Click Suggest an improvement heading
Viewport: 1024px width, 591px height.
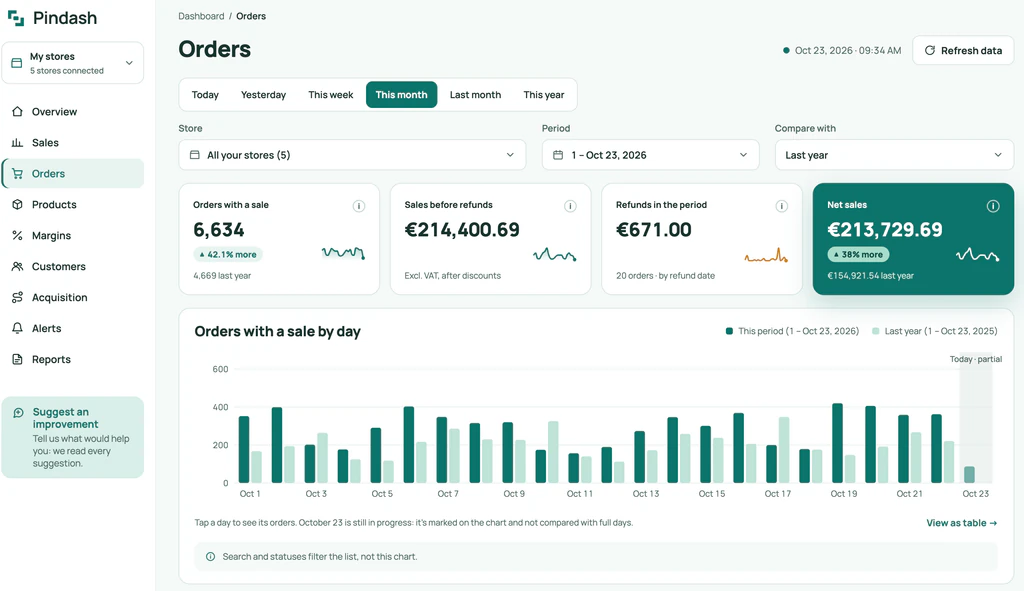click(x=65, y=418)
